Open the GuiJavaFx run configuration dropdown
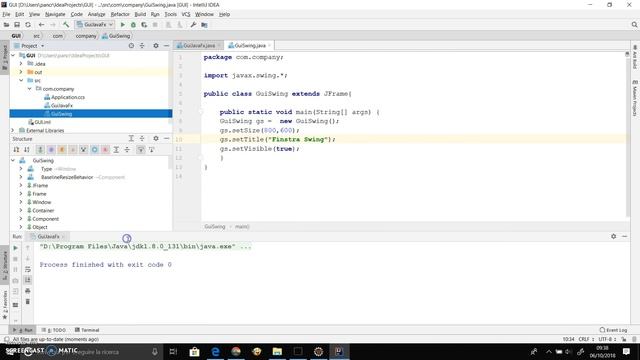Screen dimensions: 640x360 95,25
